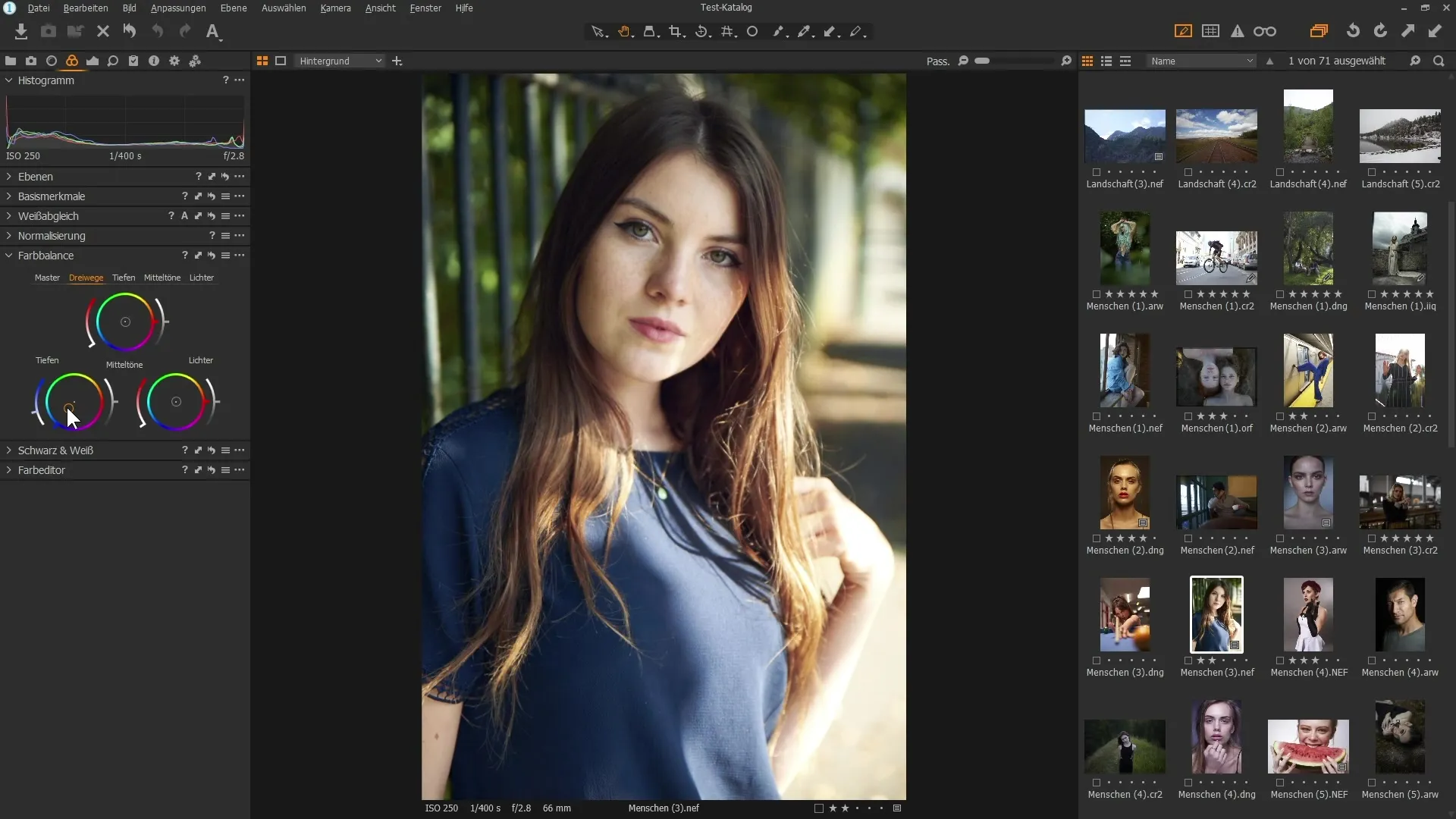Click the Delete (X) icon in toolbar
Screen dimensions: 1456x819
click(103, 31)
